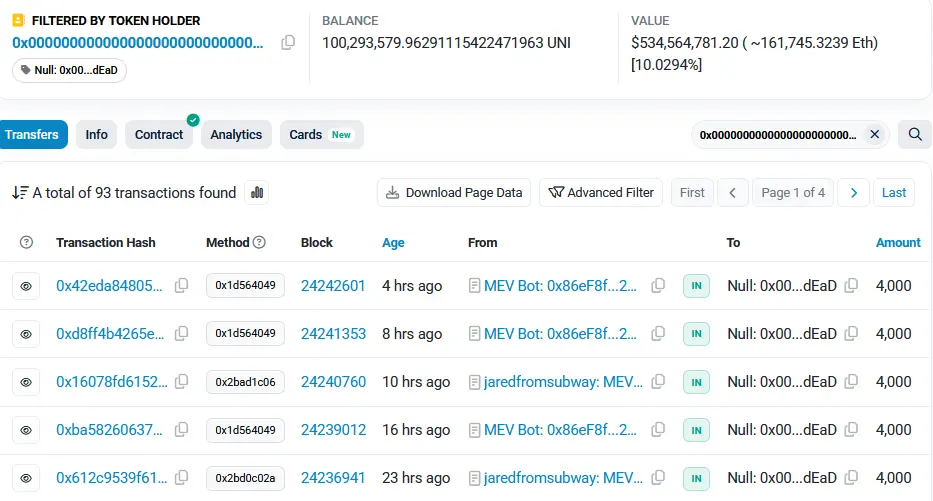
Task: Preview transaction 0x42eda84805 with eye icon
Action: click(26, 286)
